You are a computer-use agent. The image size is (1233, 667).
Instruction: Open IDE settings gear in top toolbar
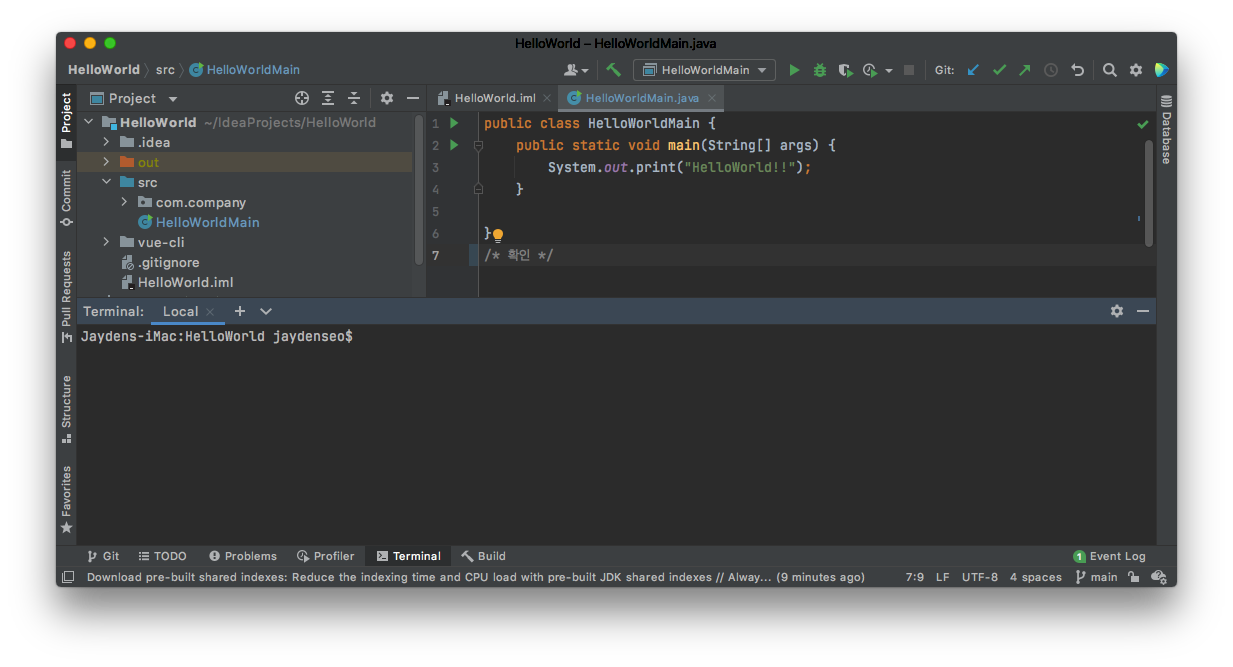pyautogui.click(x=1136, y=70)
